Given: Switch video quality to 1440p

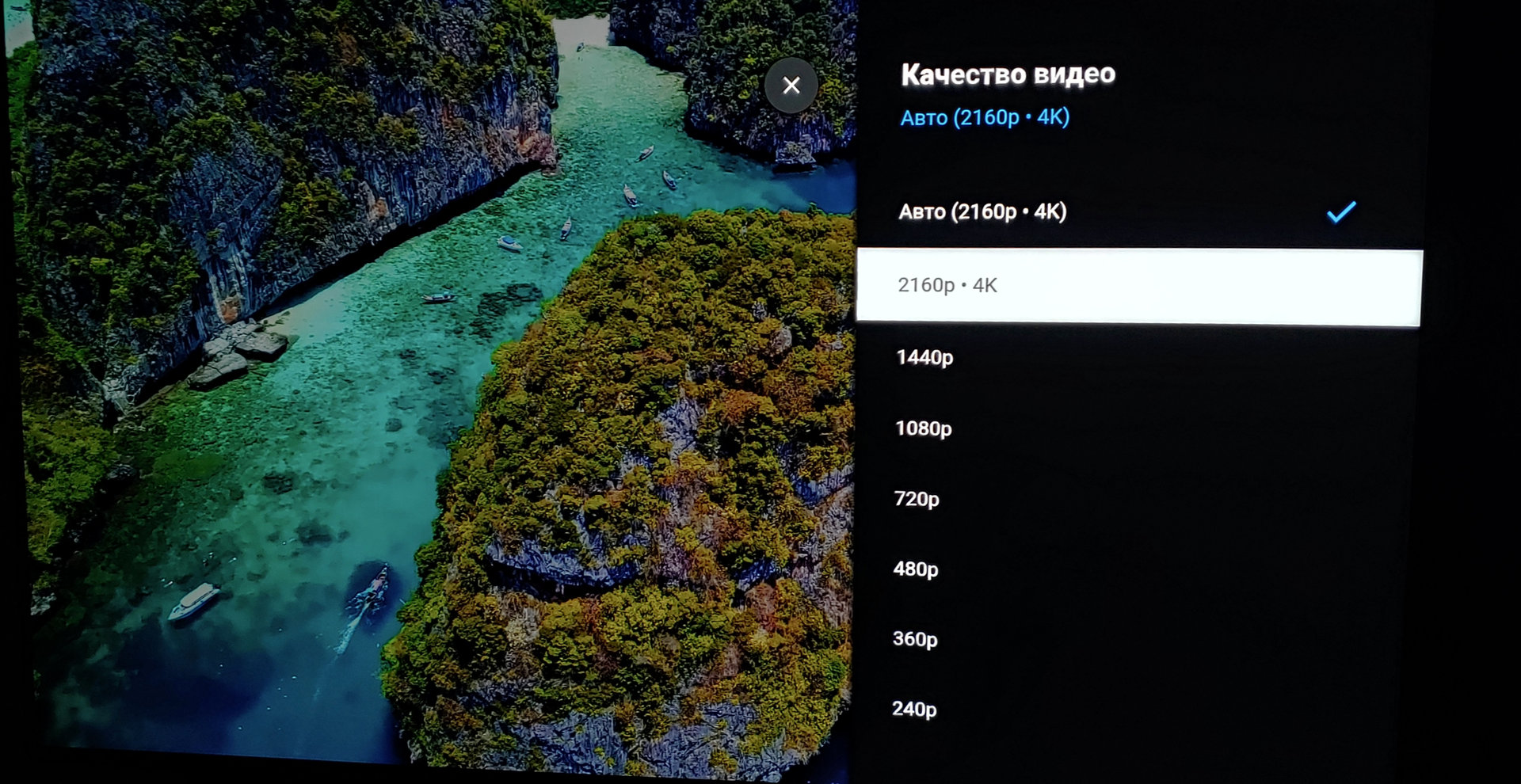Looking at the screenshot, I should 924,357.
